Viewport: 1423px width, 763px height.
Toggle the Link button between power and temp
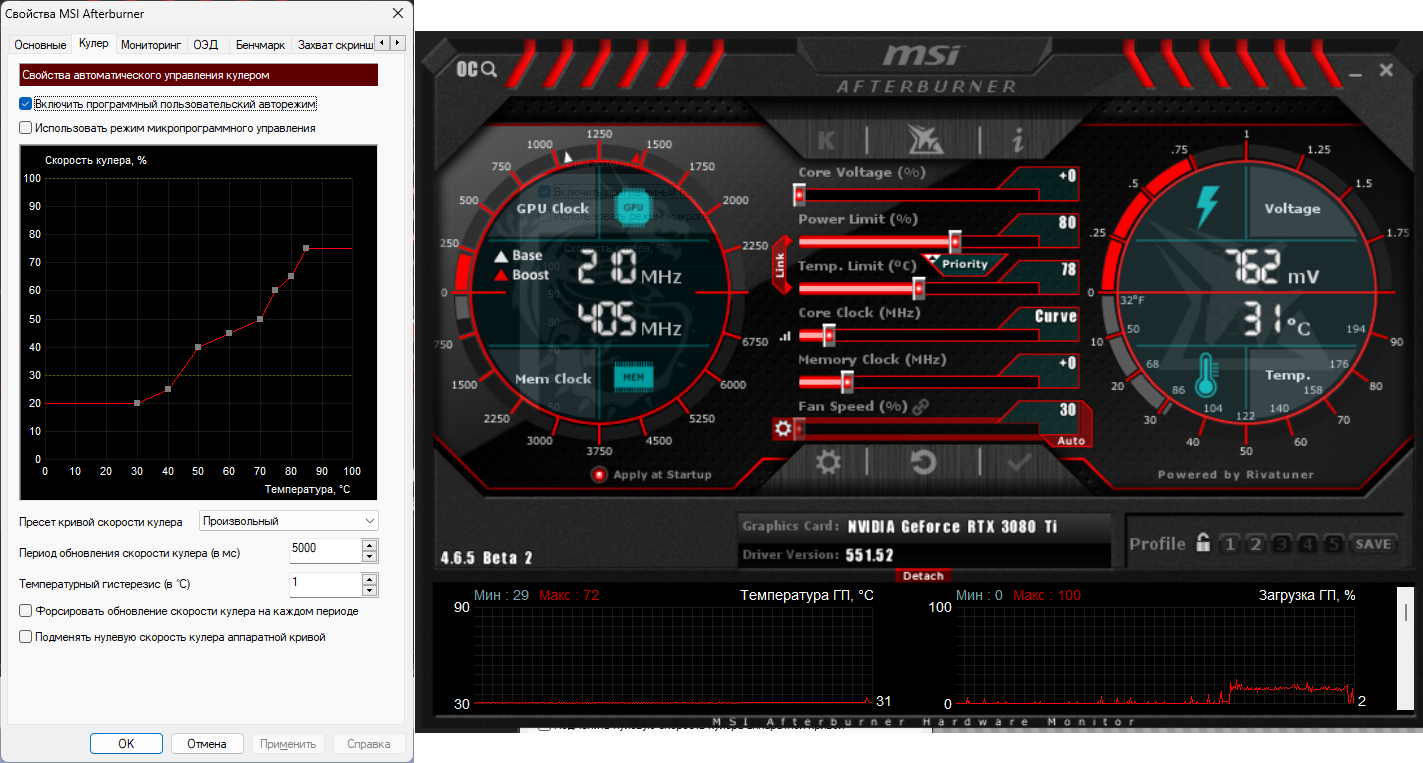780,265
